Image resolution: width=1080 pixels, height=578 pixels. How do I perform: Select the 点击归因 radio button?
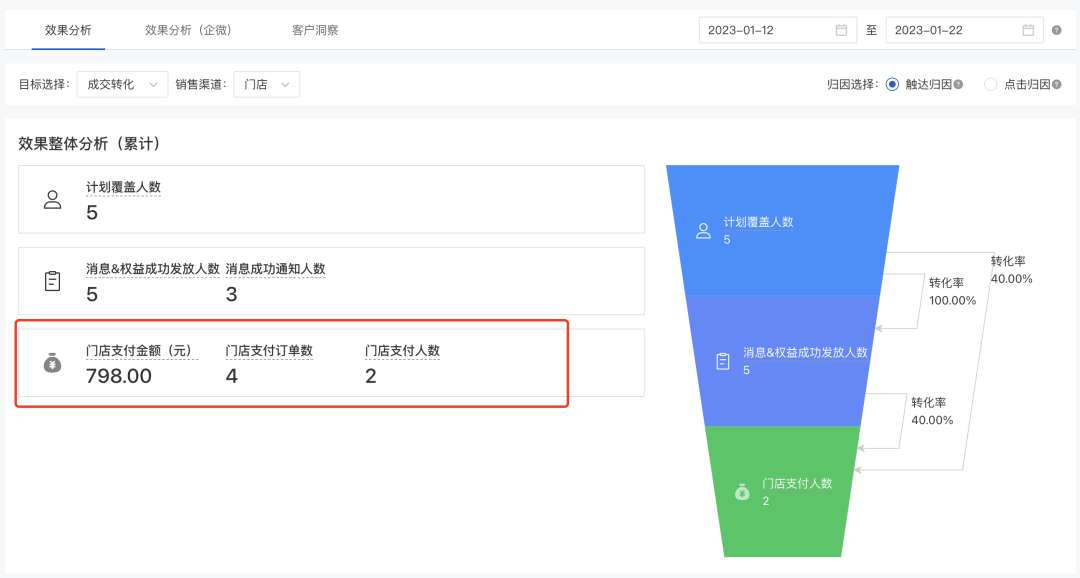click(x=991, y=85)
